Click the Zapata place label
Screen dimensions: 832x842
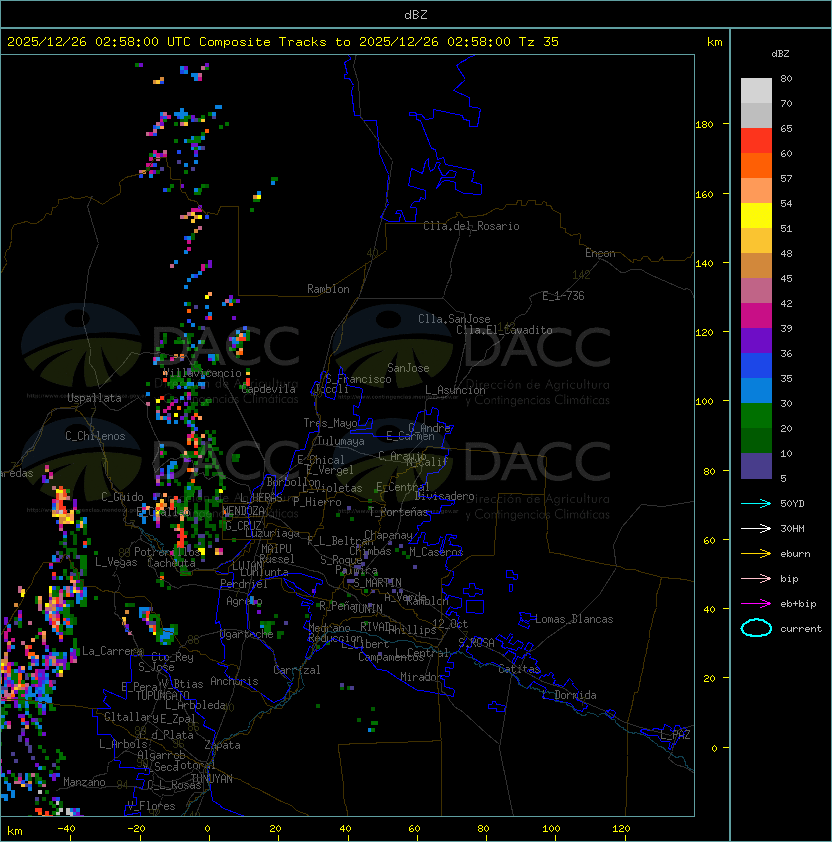[x=222, y=745]
